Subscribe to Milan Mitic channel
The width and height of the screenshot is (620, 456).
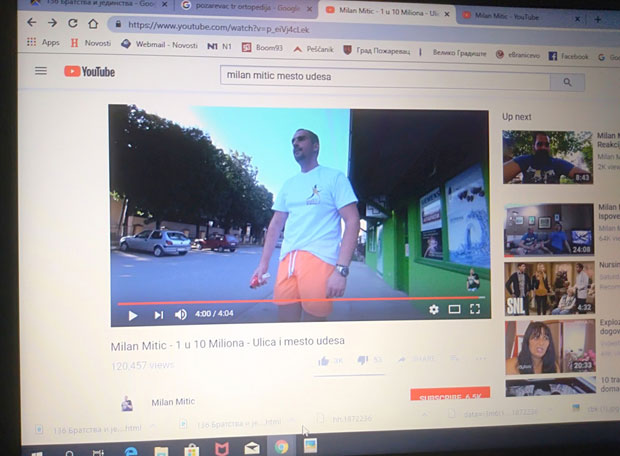[450, 398]
